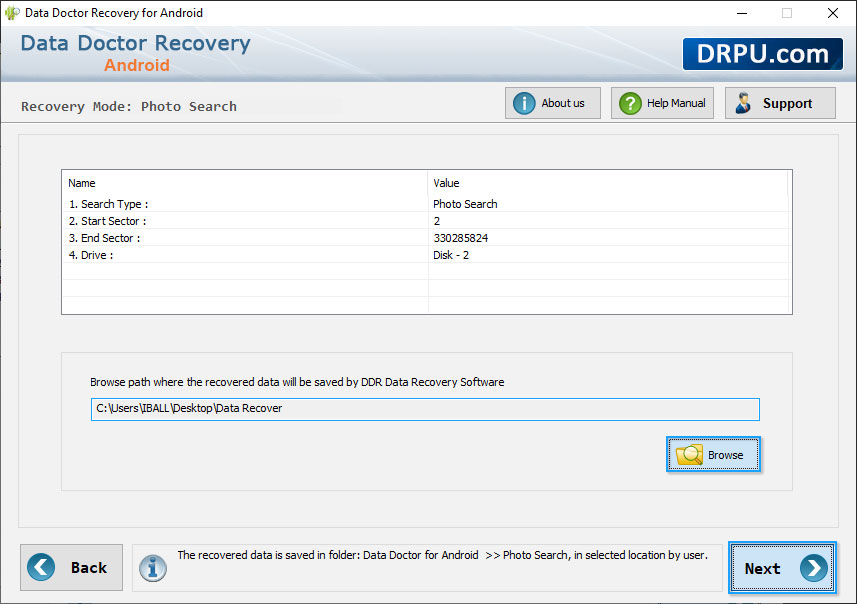The image size is (857, 604).
Task: Click the Android app icon in title bar
Action: [x=12, y=13]
